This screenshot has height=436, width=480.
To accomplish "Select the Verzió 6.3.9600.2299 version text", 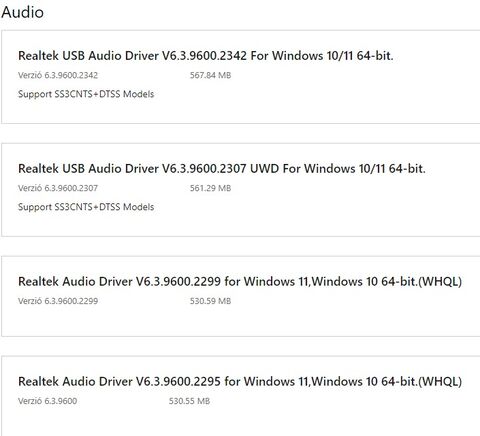I will [x=58, y=301].
